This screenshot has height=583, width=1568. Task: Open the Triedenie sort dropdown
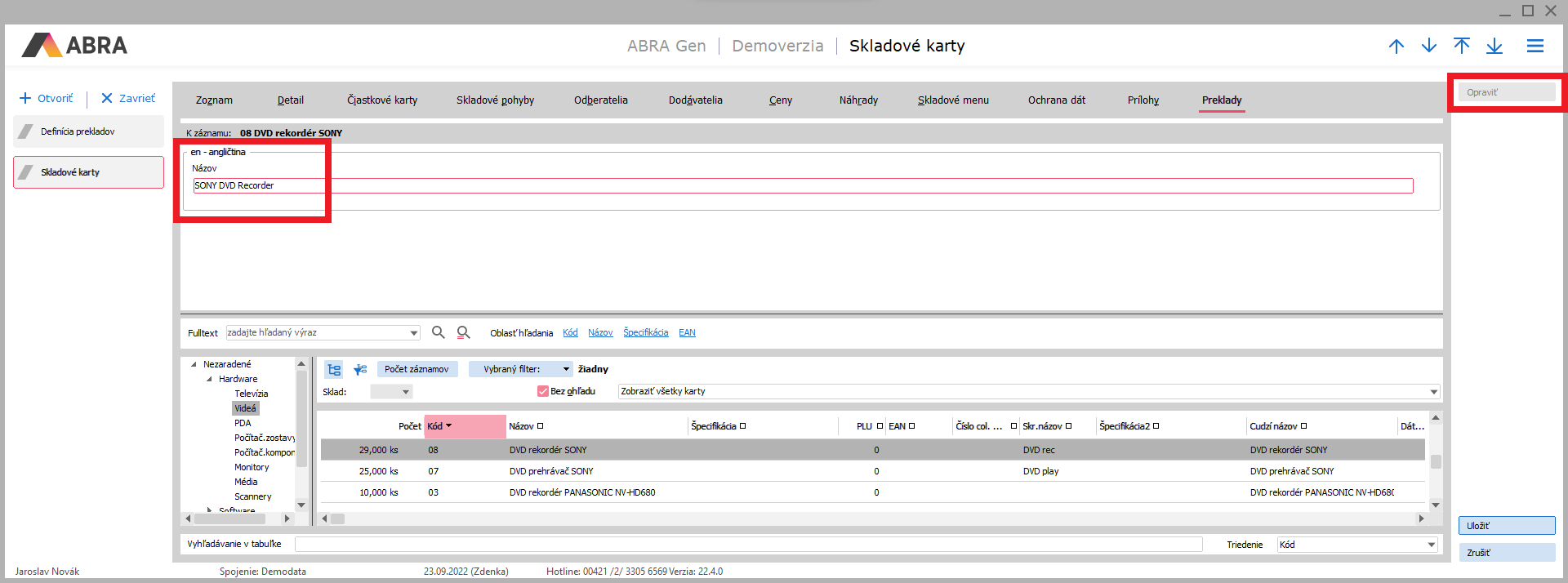click(1431, 545)
